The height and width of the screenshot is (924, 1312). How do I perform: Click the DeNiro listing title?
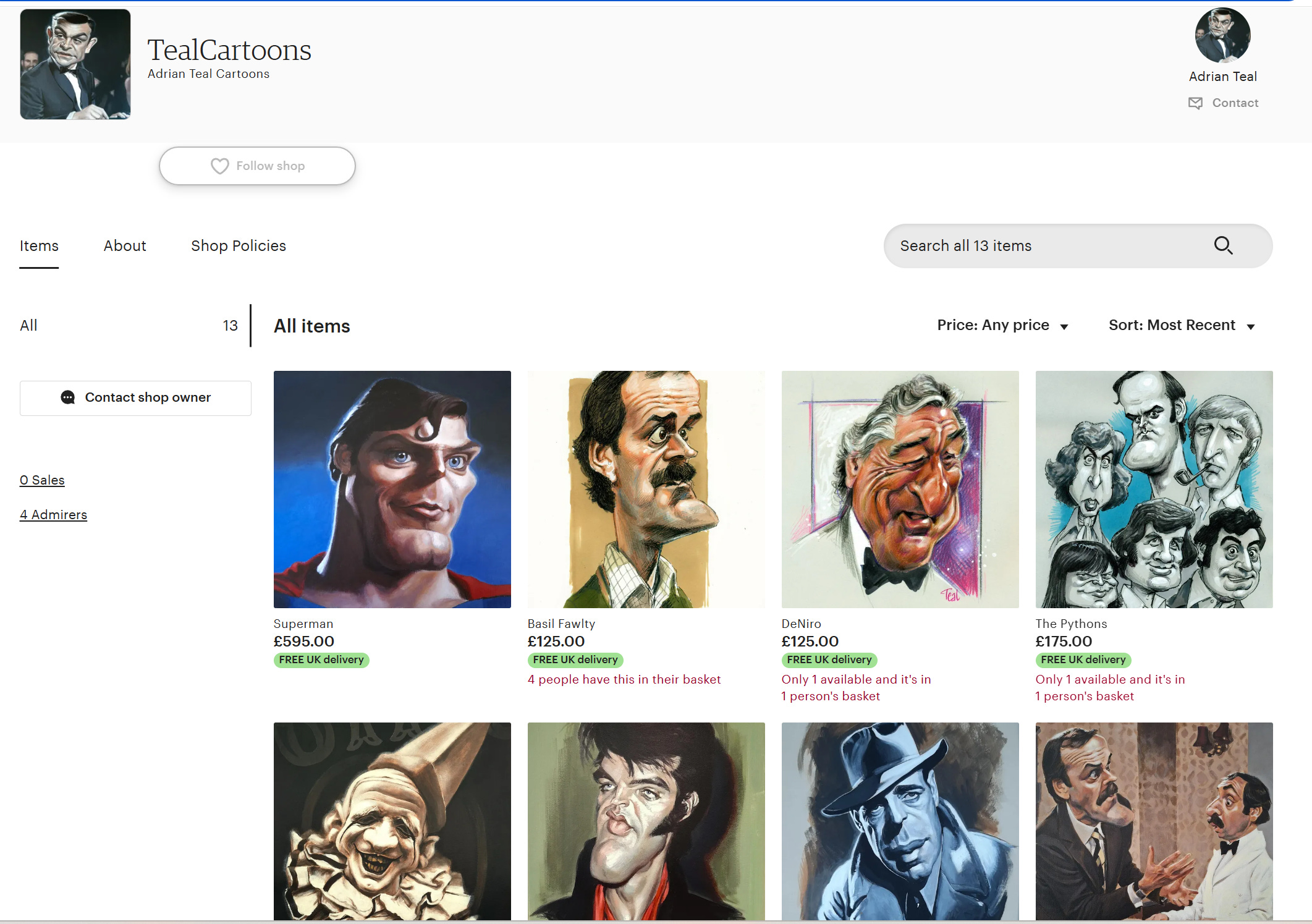pyautogui.click(x=802, y=624)
